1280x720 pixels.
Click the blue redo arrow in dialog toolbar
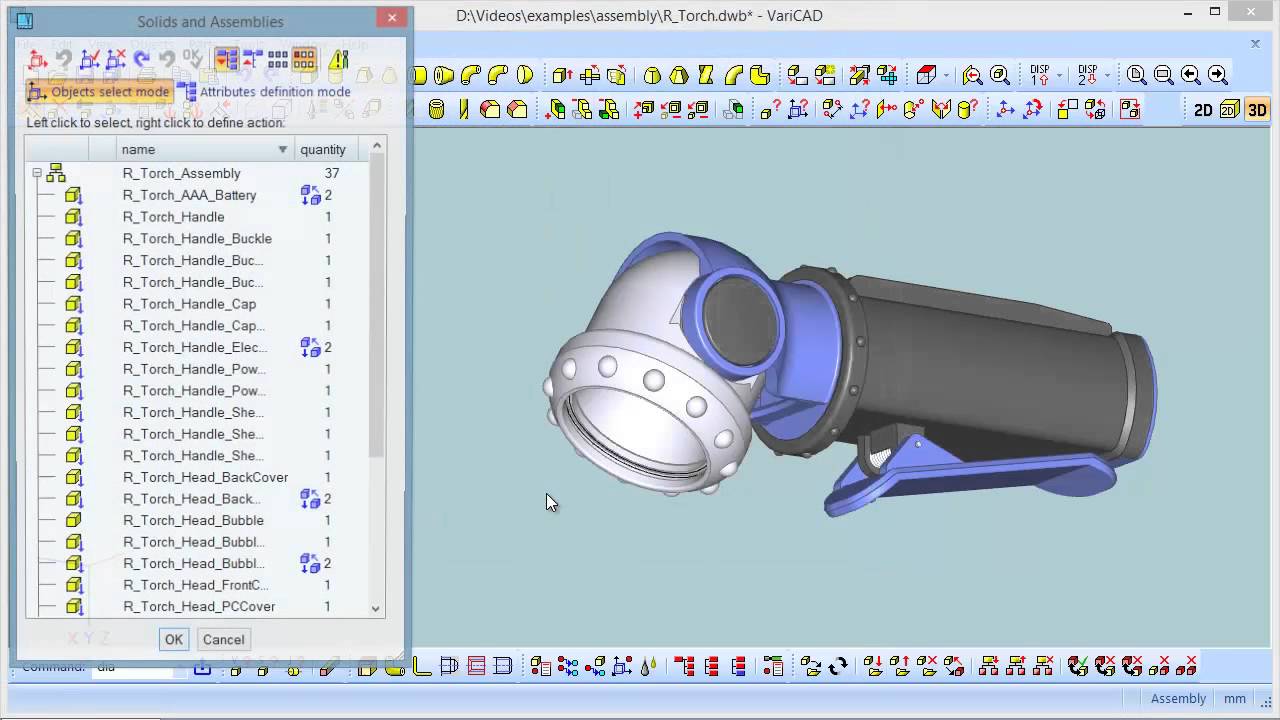(141, 60)
